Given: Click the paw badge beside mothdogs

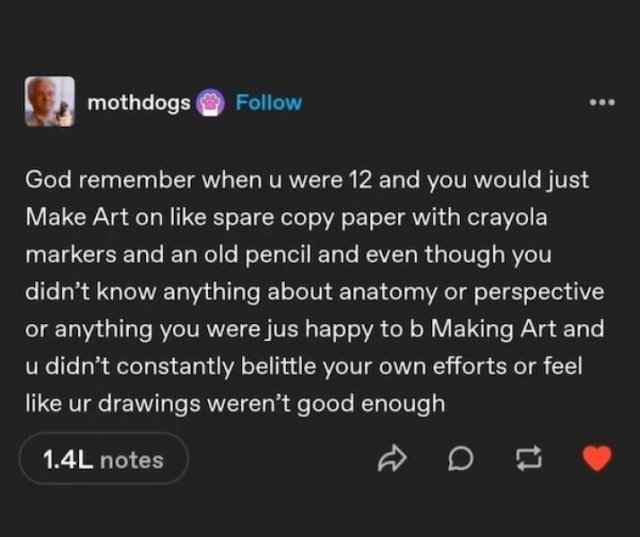Looking at the screenshot, I should pos(210,103).
